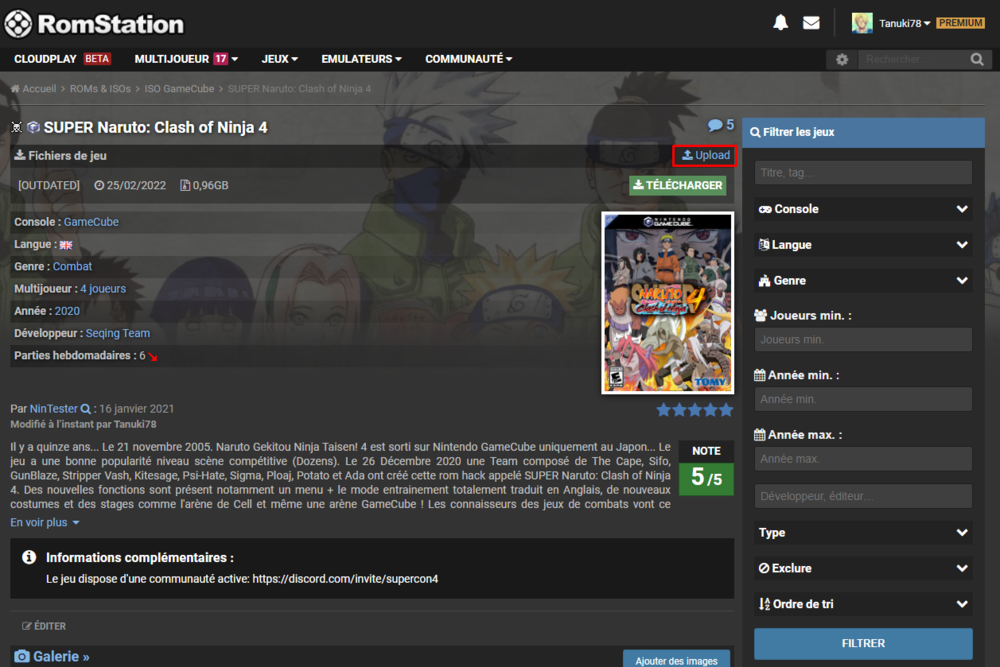Expand description with En voir plus
The image size is (1000, 667).
tap(45, 522)
